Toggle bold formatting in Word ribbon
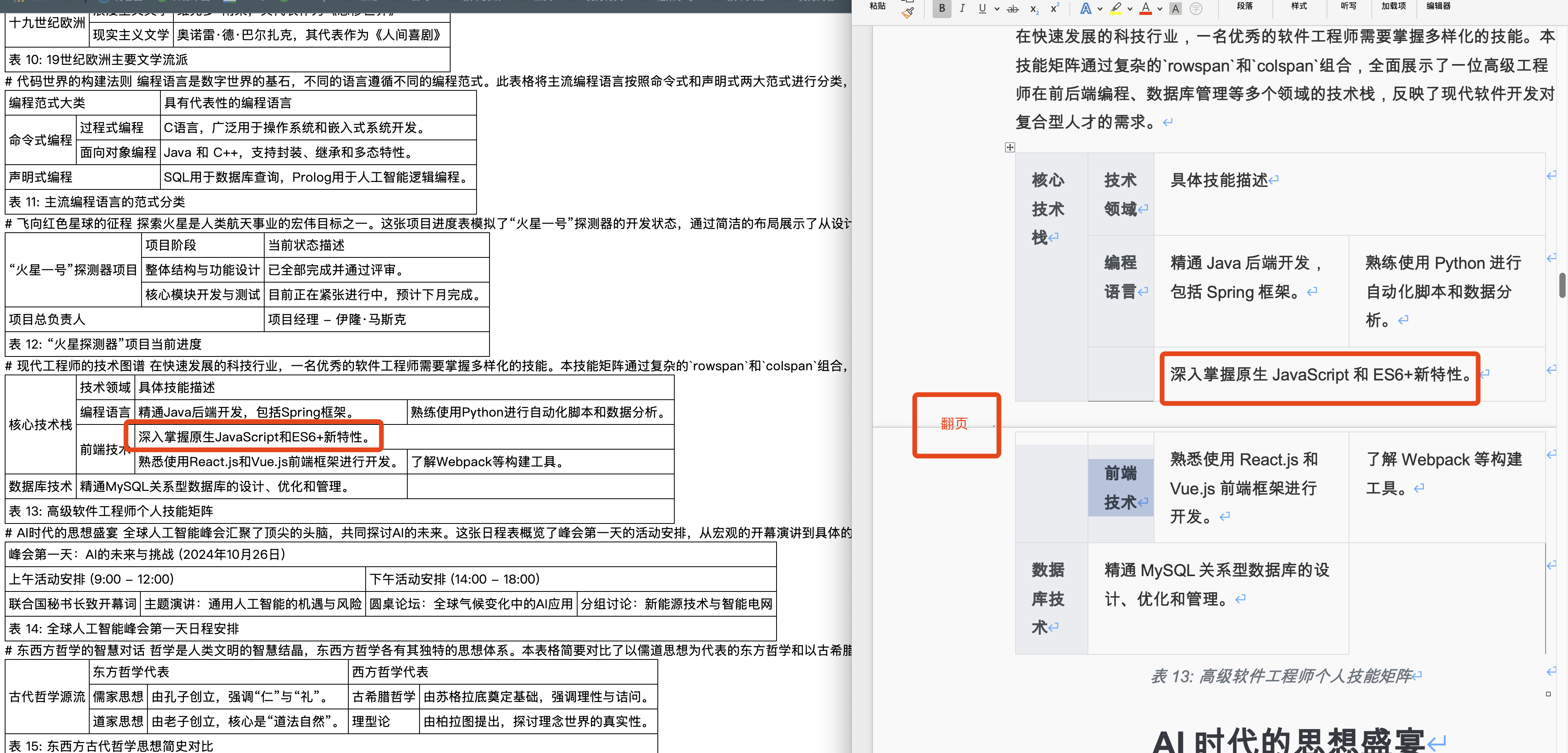The image size is (1568, 753). tap(942, 9)
